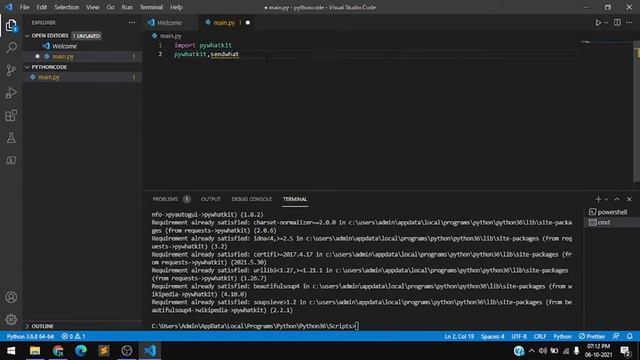640x360 pixels.
Task: Open editor More Actions ellipsis
Action: 629,22
